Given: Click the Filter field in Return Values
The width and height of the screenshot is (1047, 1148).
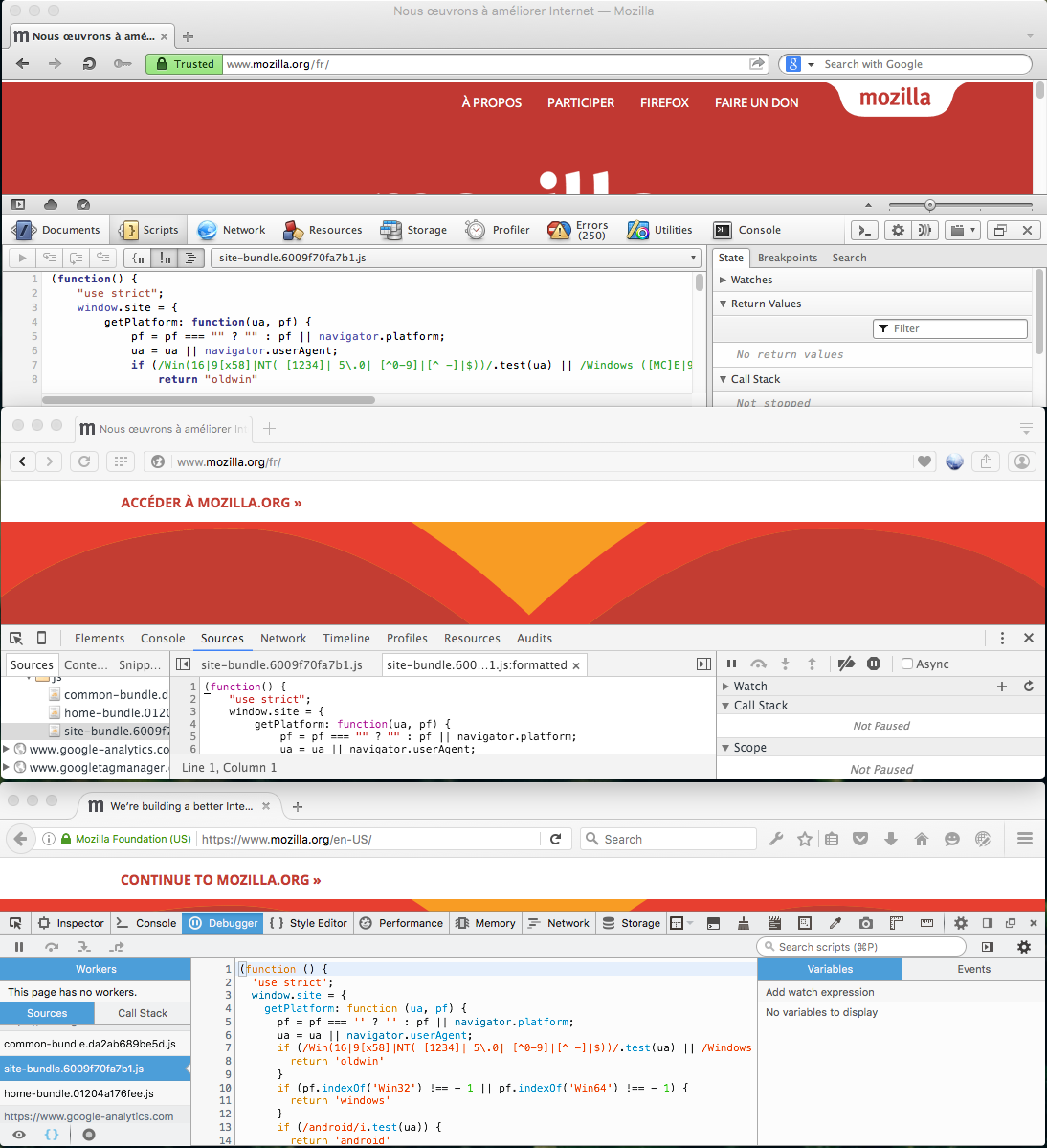Looking at the screenshot, I should 950,328.
